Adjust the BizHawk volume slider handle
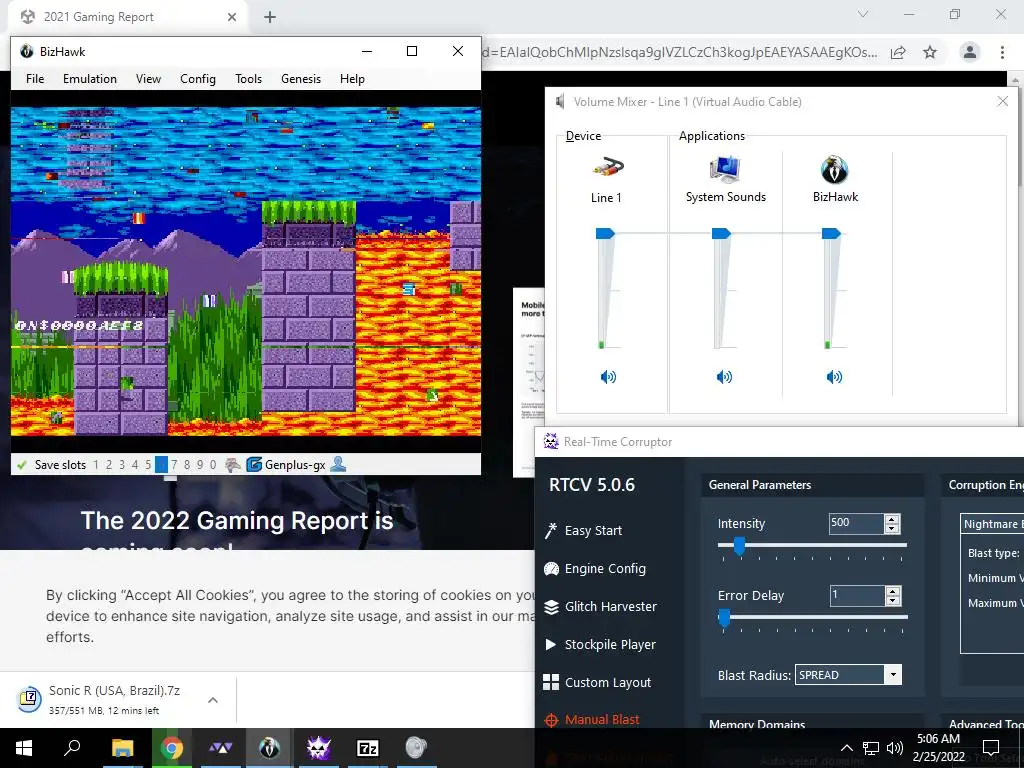This screenshot has width=1024, height=768. coord(831,233)
